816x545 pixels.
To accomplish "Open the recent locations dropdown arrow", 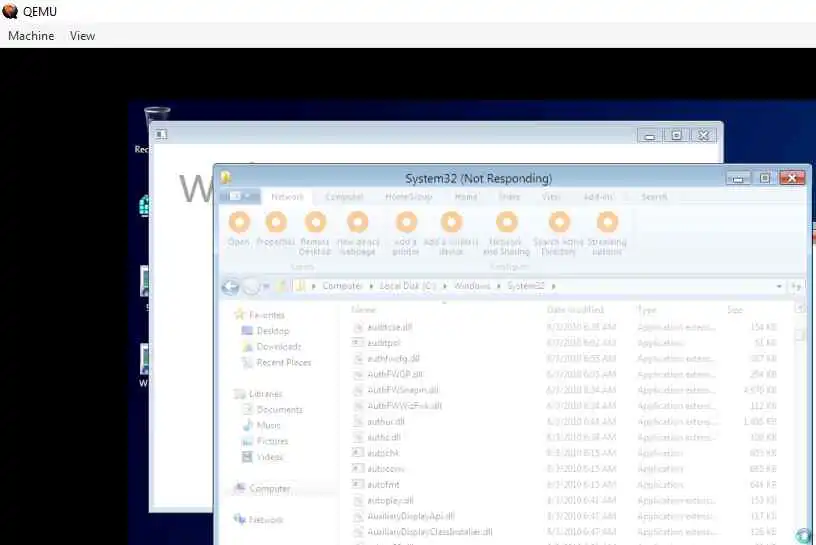I will (266, 286).
